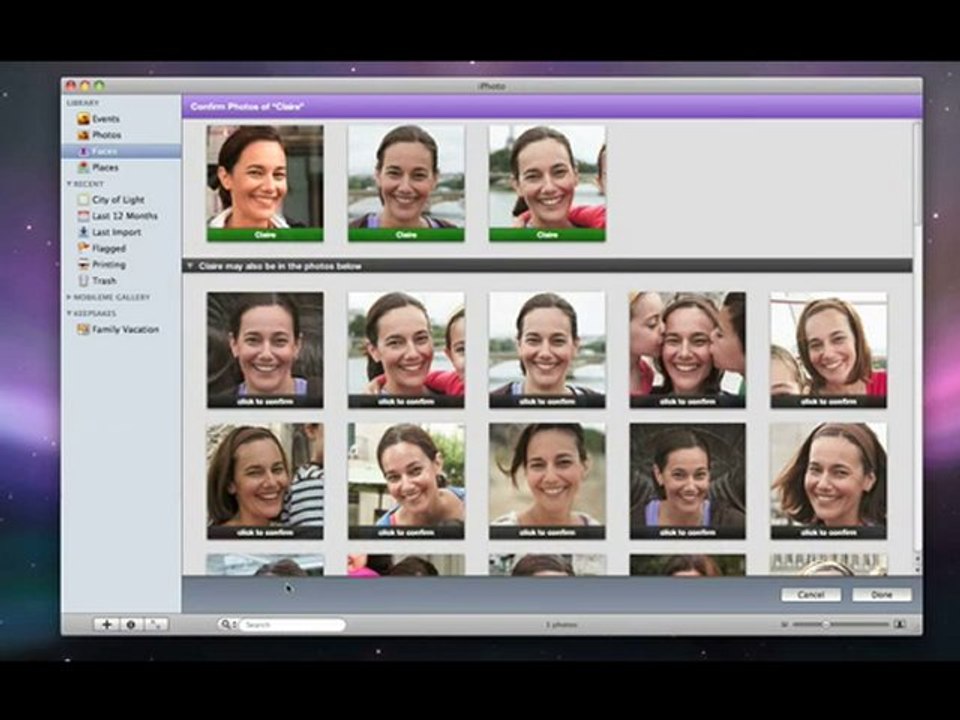This screenshot has height=720, width=960.
Task: Collapse the 'Claire may also be in' section
Action: coord(190,266)
